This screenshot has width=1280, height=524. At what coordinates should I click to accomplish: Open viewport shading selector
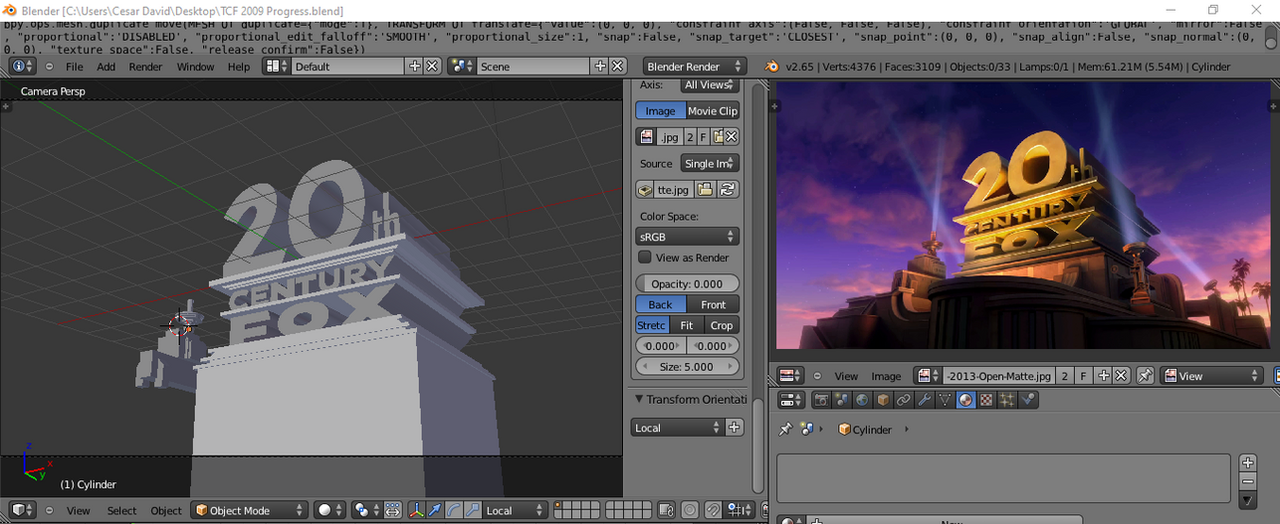click(x=330, y=510)
